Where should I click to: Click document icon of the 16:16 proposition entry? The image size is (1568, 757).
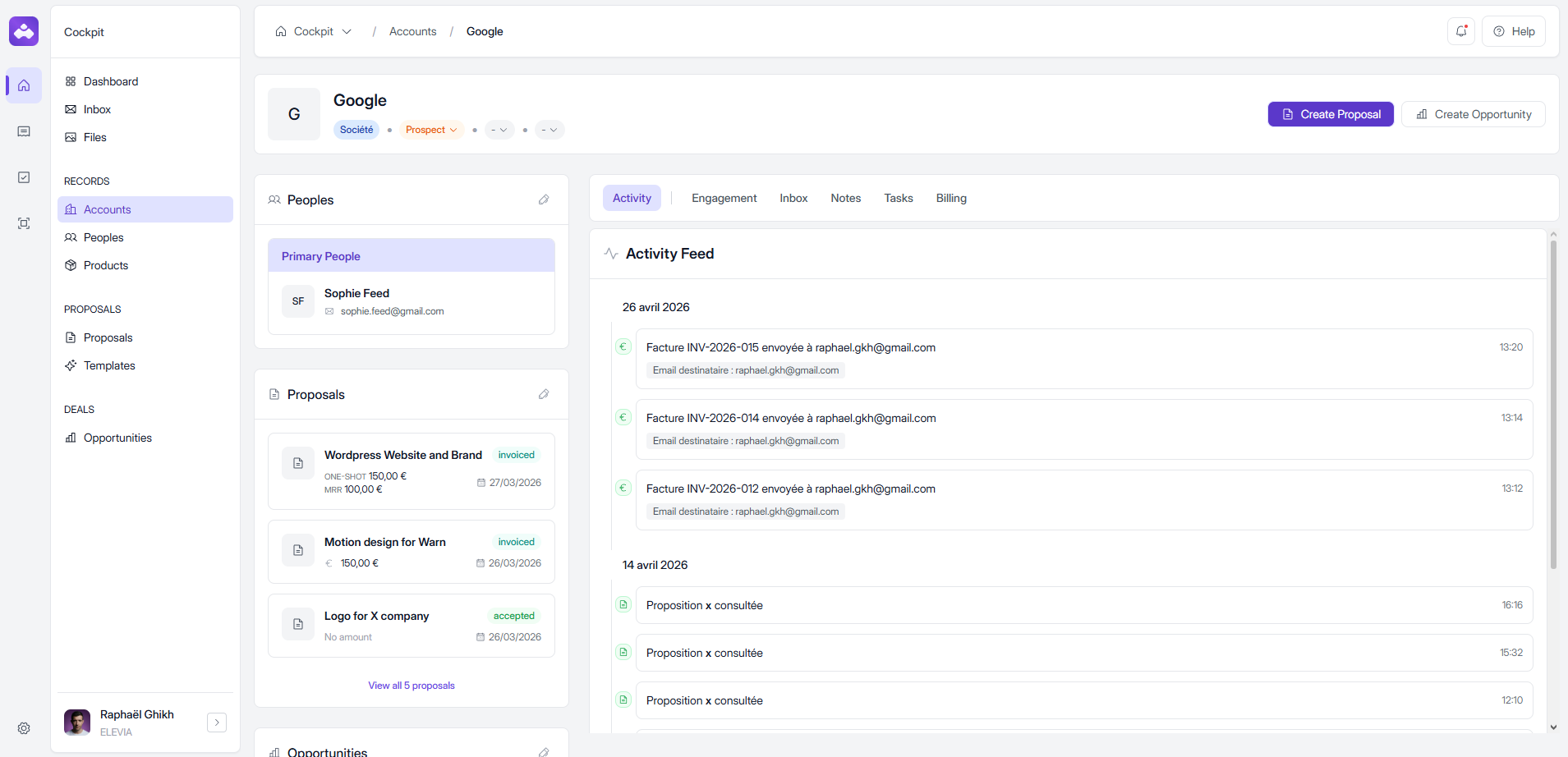pyautogui.click(x=623, y=604)
